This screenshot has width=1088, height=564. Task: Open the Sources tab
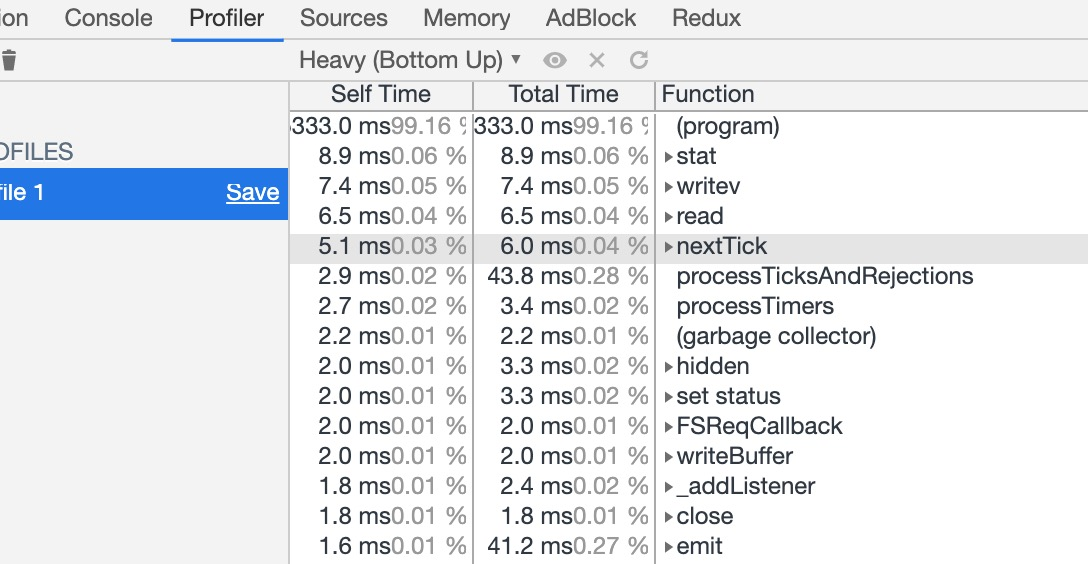click(343, 18)
